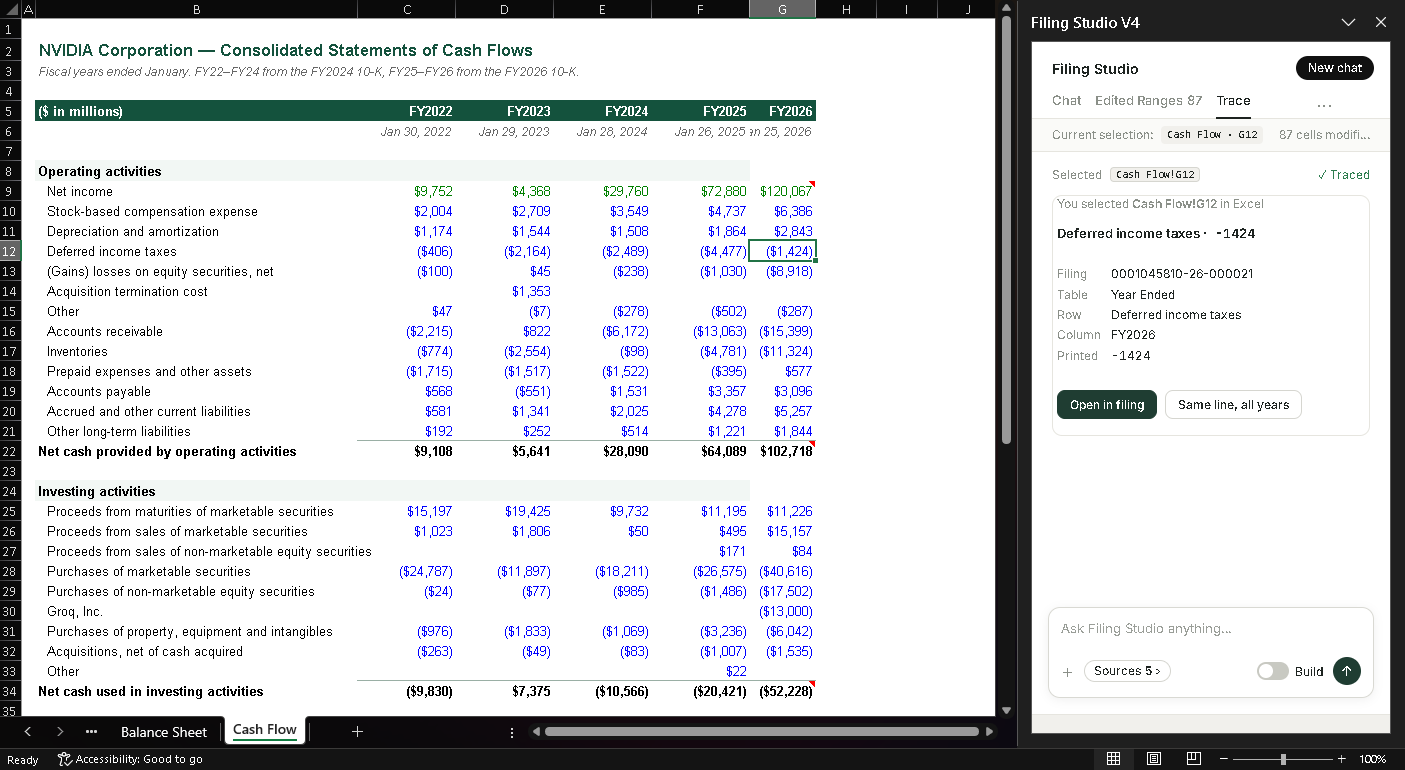Click the plus attach icon in chat box
1405x770 pixels.
coord(1067,672)
